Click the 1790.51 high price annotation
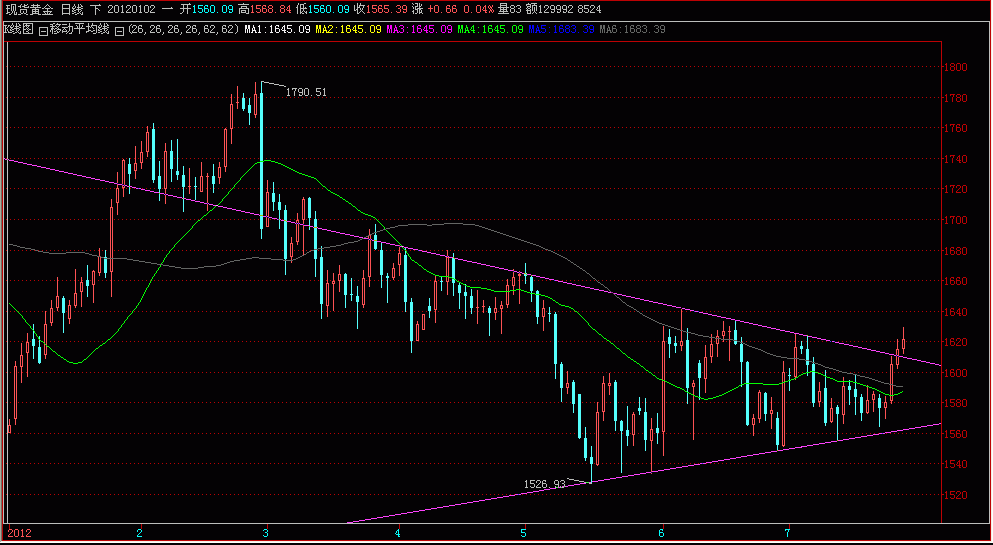 tap(307, 92)
